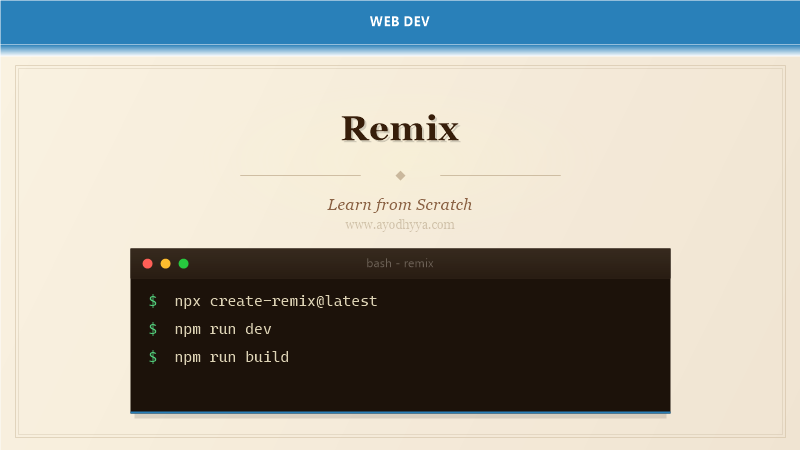Select the 'npm run build' command
The height and width of the screenshot is (450, 800).
point(232,357)
